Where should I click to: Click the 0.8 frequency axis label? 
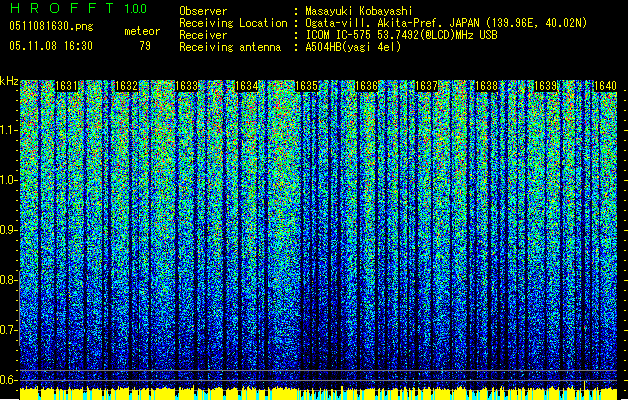point(9,280)
